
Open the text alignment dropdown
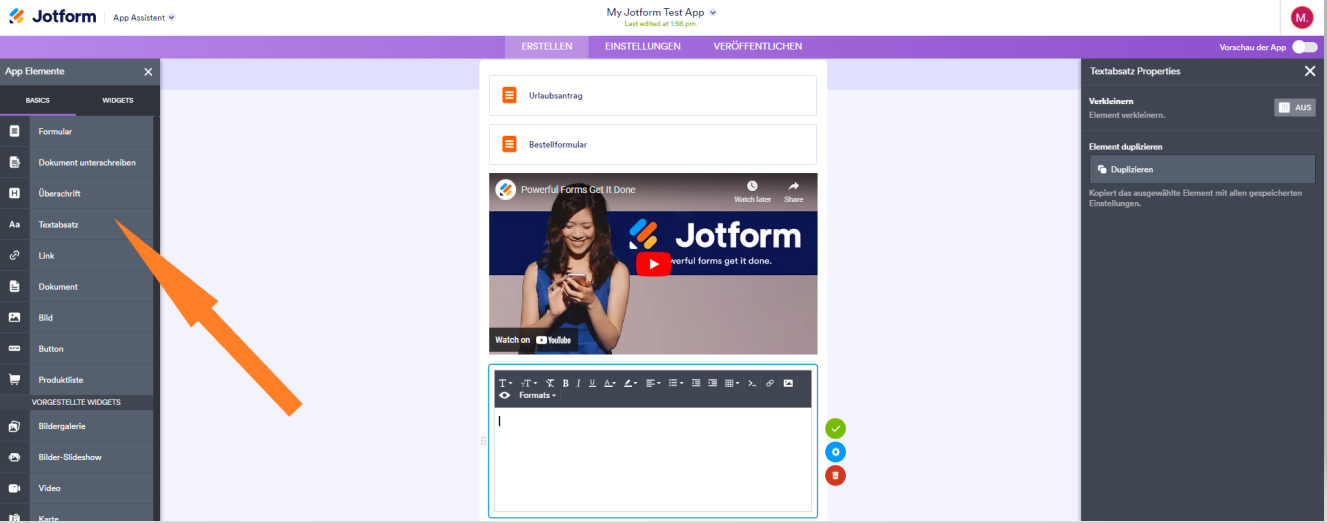tap(652, 383)
